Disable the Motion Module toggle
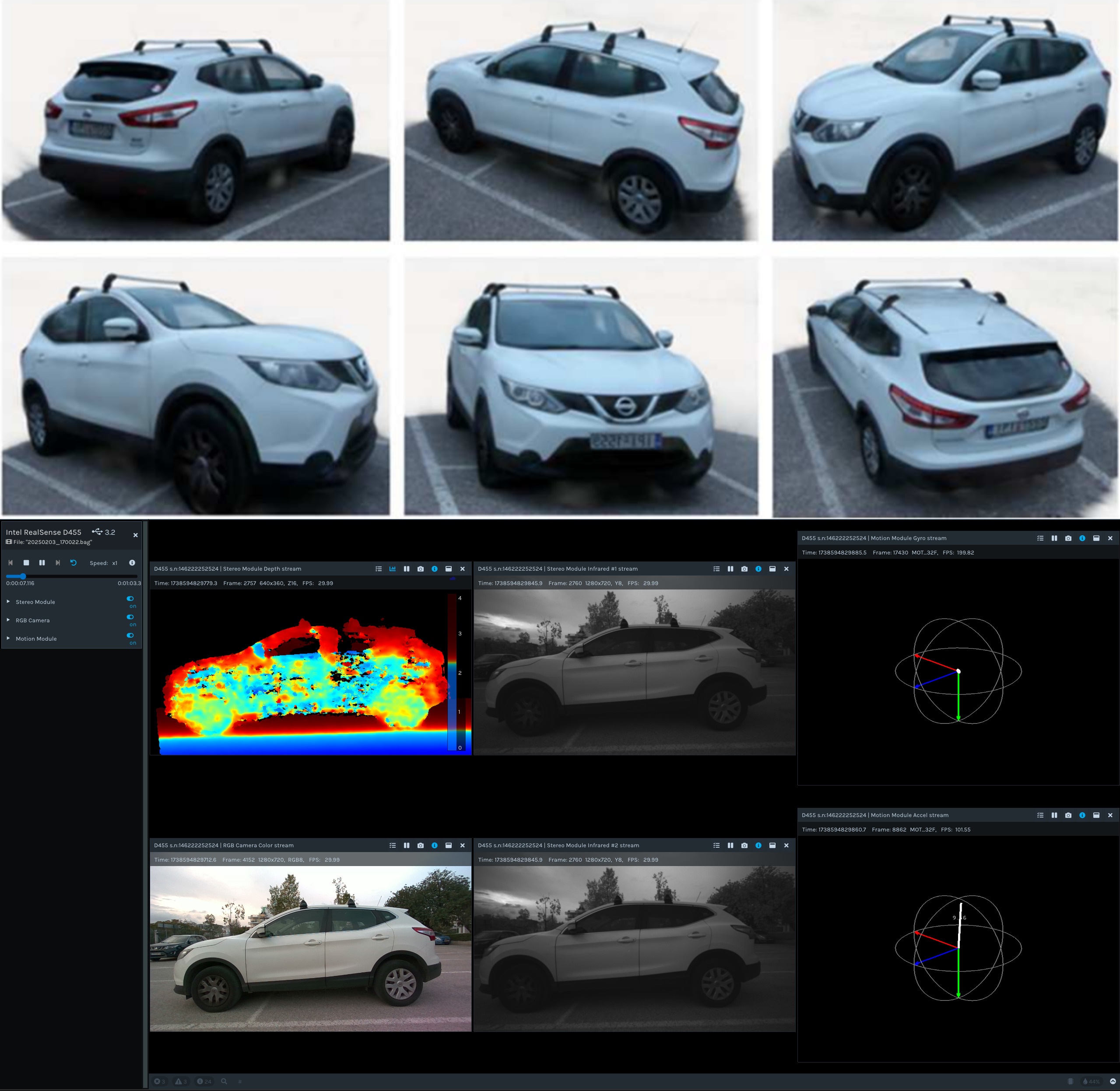This screenshot has width=1120, height=1091. click(x=130, y=635)
